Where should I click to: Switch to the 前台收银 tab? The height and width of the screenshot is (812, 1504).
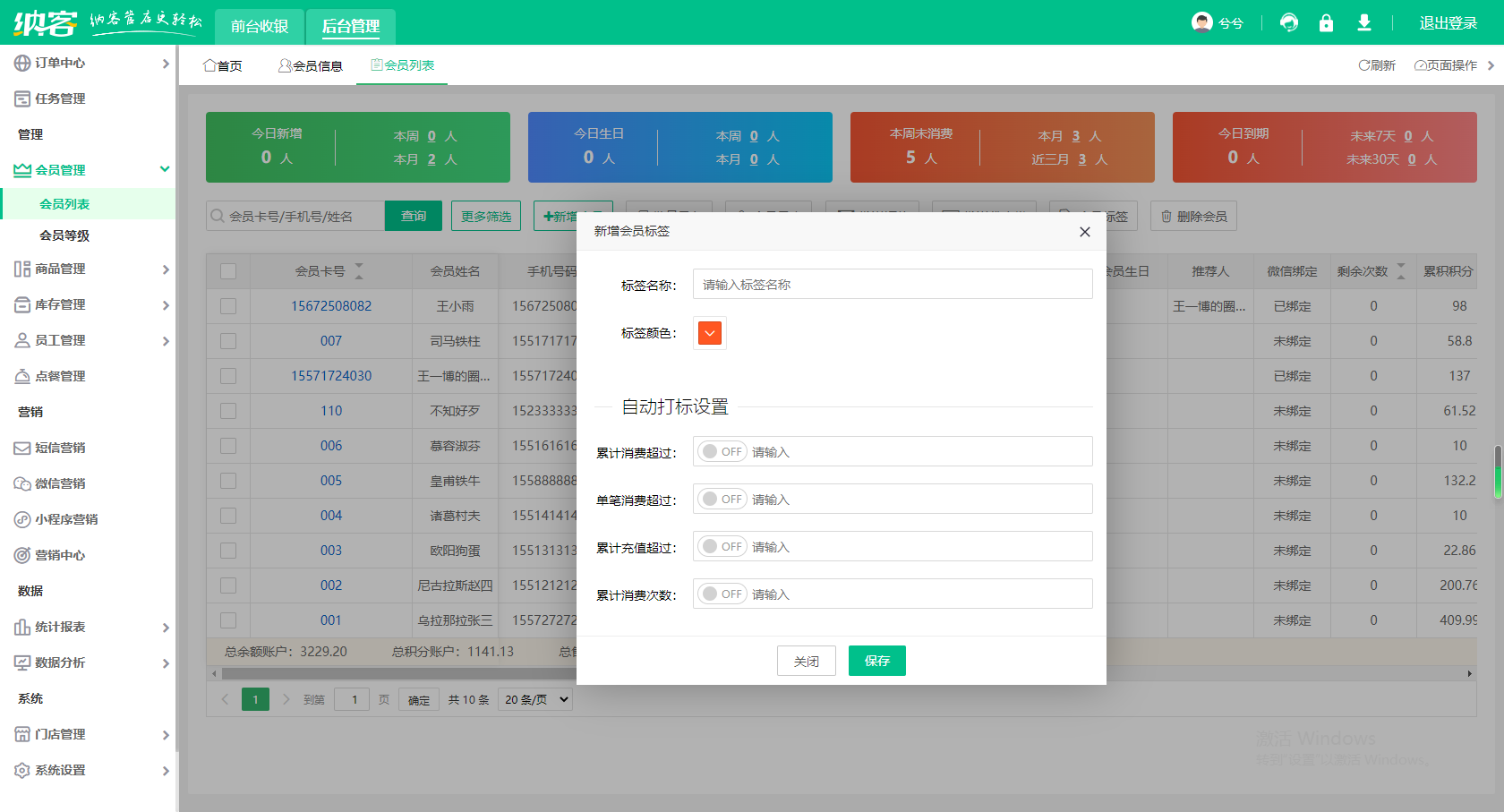point(260,26)
